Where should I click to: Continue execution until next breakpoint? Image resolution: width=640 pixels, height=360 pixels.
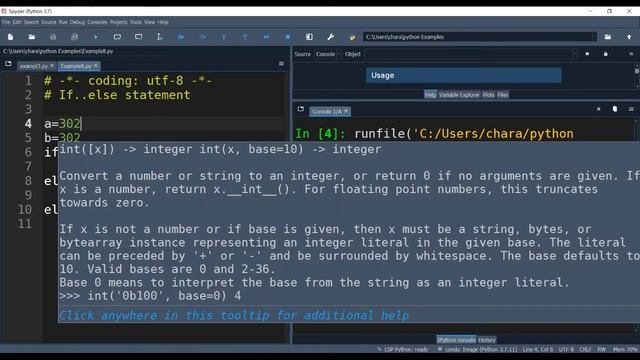click(x=266, y=37)
